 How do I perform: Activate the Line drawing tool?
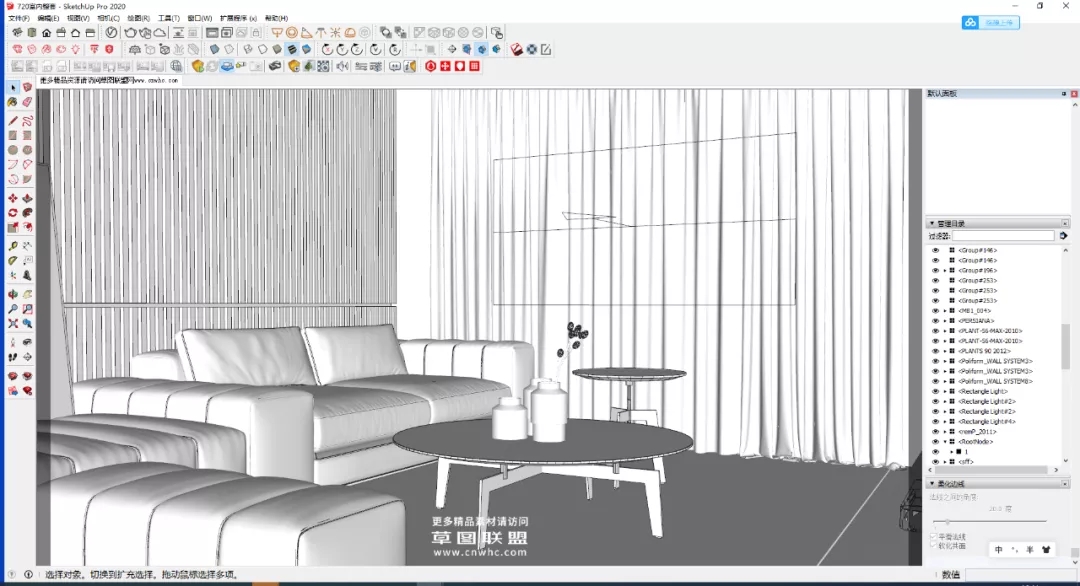pos(13,120)
